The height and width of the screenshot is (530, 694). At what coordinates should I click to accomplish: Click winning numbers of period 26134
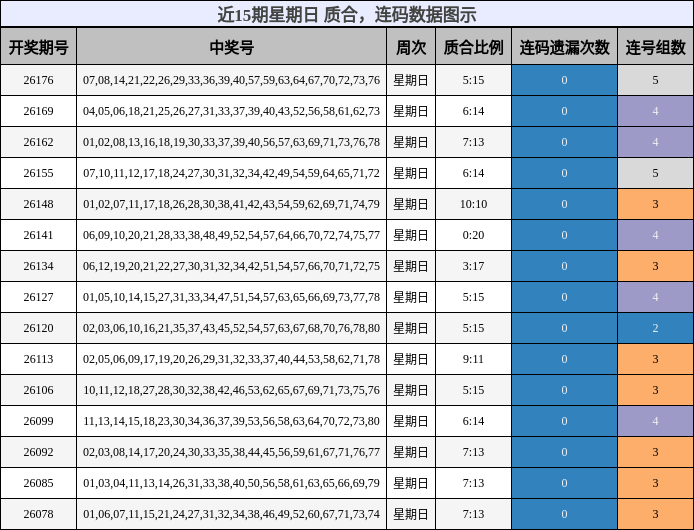pyautogui.click(x=231, y=266)
